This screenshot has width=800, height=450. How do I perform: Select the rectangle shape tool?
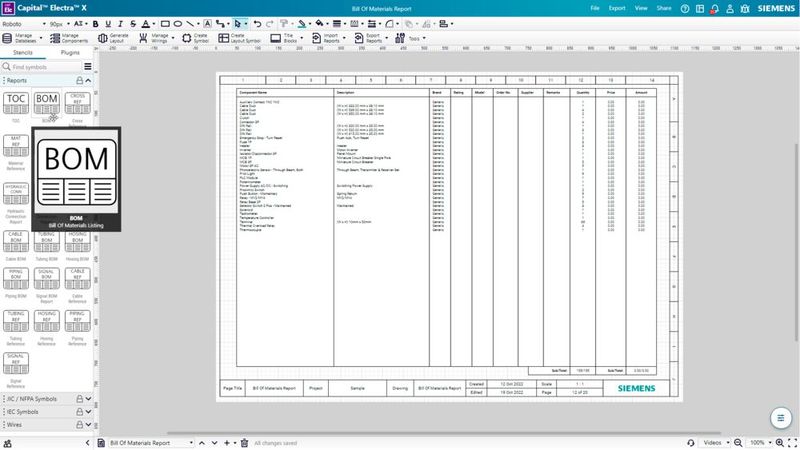click(x=165, y=24)
